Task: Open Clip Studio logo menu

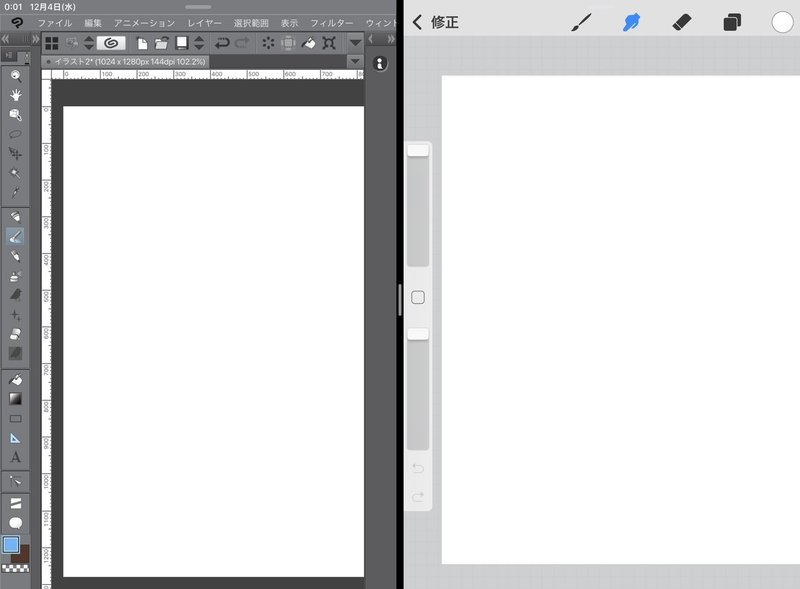Action: (17, 22)
